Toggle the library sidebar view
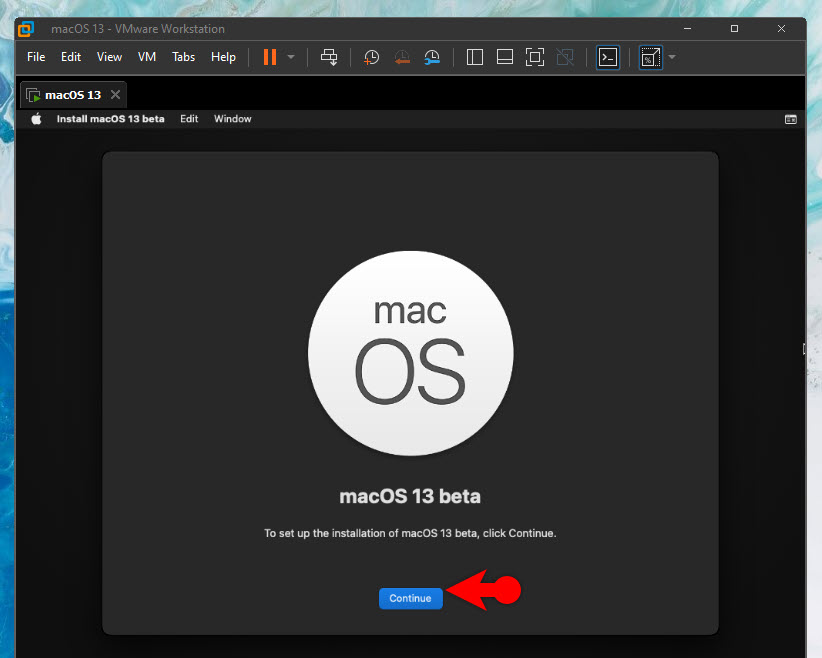This screenshot has height=658, width=822. [x=474, y=57]
